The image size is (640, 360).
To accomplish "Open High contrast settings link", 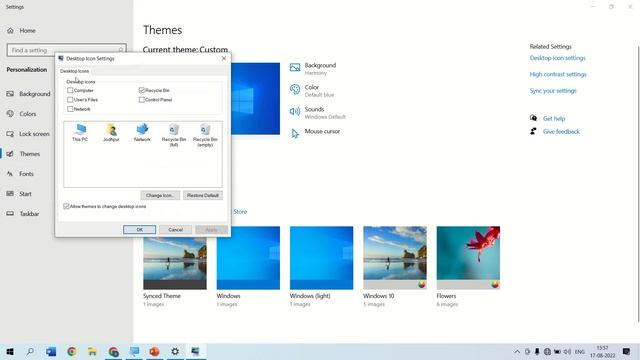I will point(558,74).
